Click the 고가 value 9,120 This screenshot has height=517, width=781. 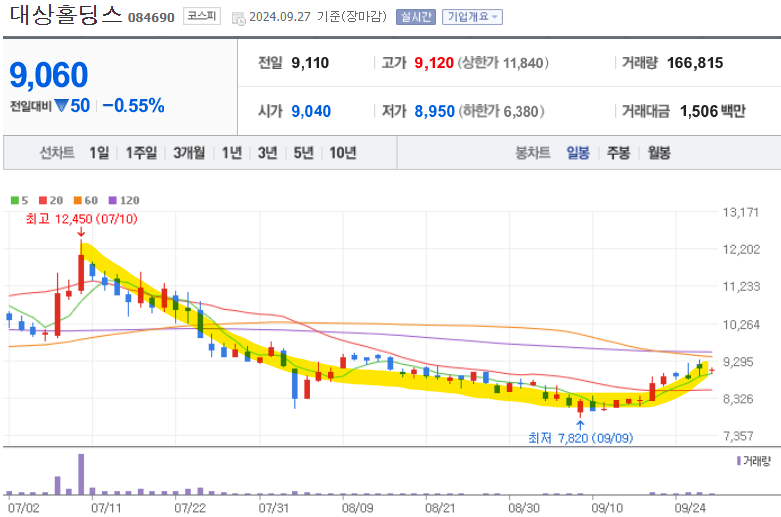tap(434, 63)
